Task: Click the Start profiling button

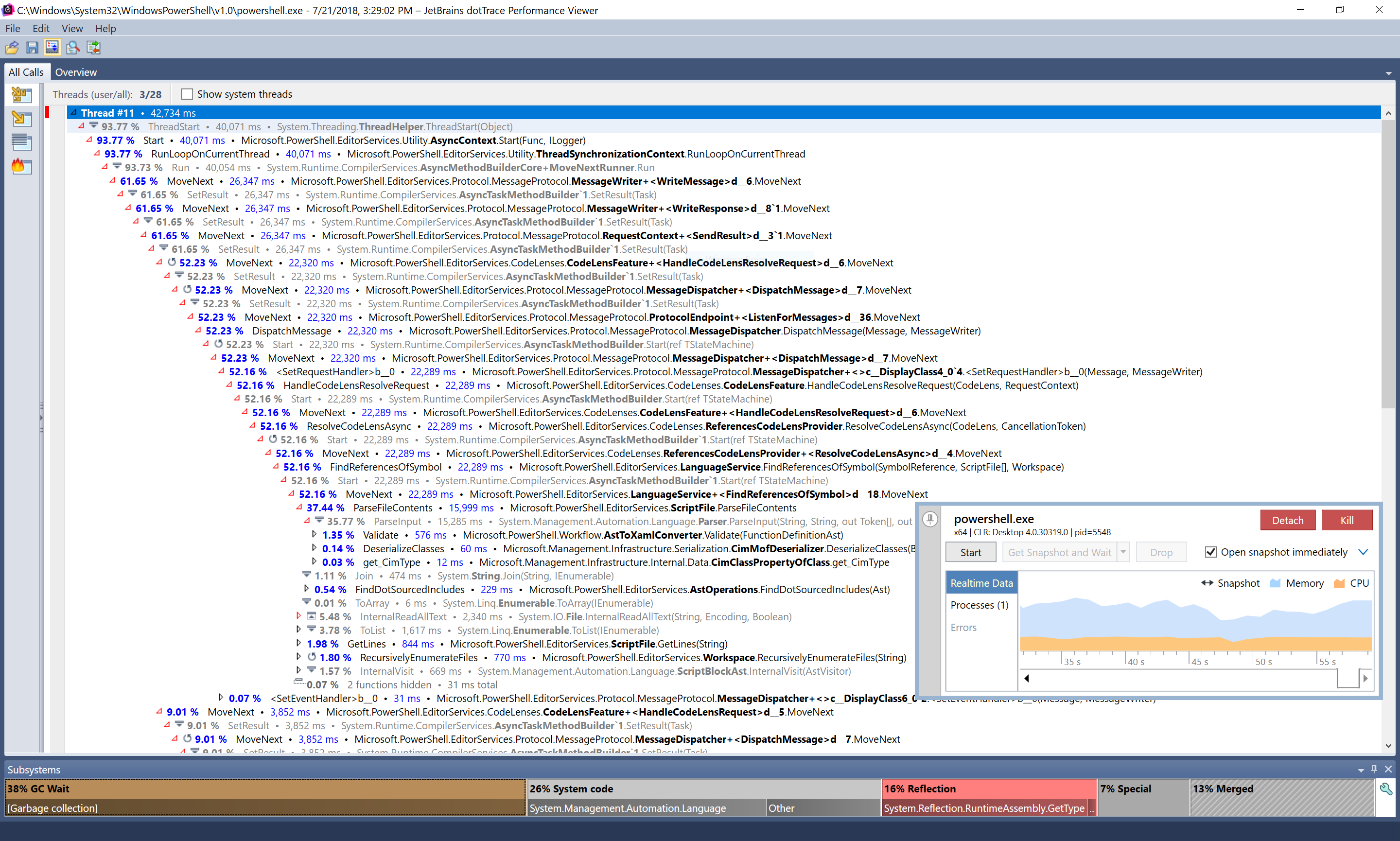Action: (971, 552)
